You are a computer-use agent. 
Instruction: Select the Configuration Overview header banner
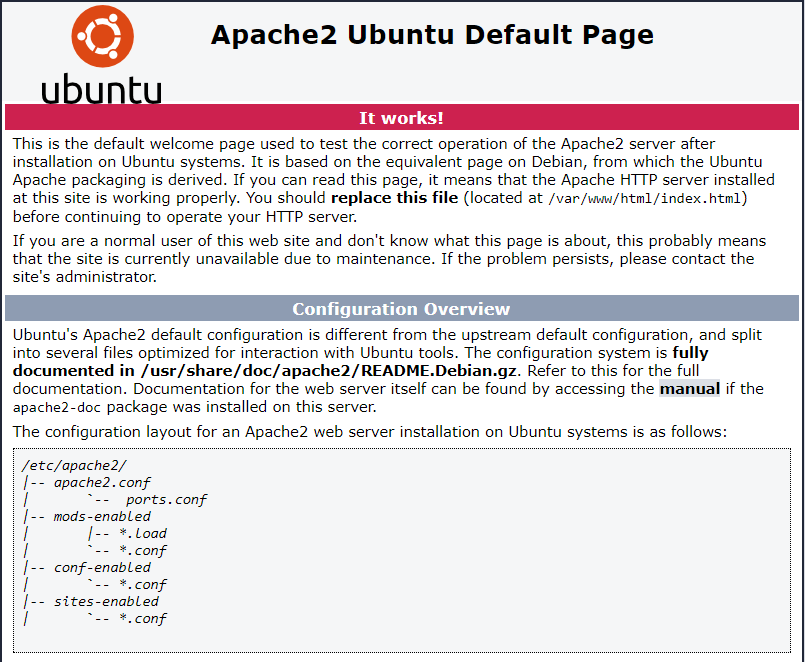pos(402,309)
